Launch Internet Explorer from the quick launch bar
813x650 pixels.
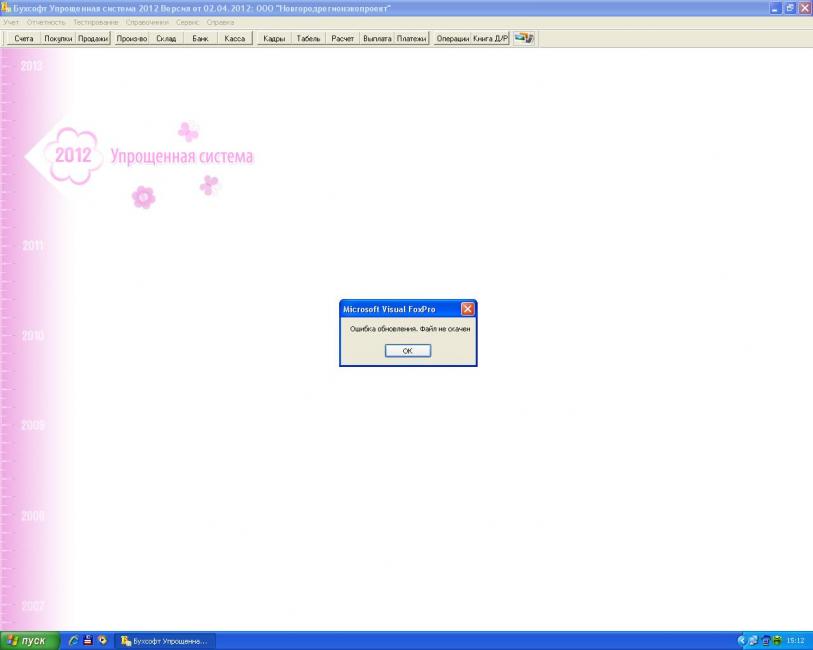[x=74, y=640]
